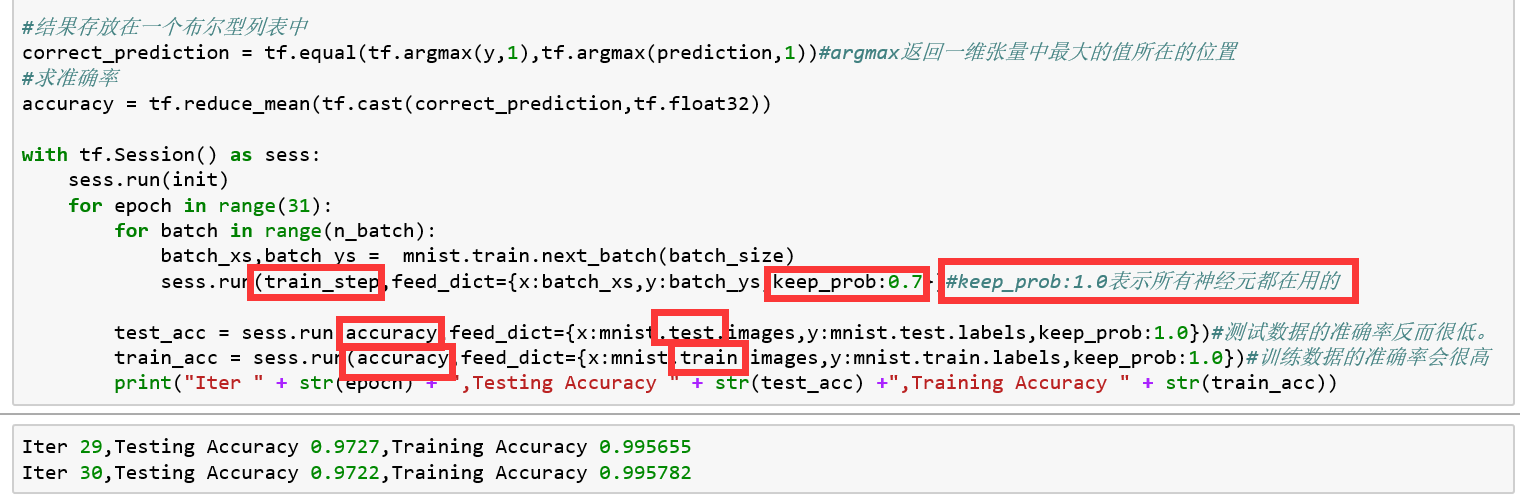Click the 'Iter 29' output line
Screen dimensions: 1520x500
(x=355, y=447)
